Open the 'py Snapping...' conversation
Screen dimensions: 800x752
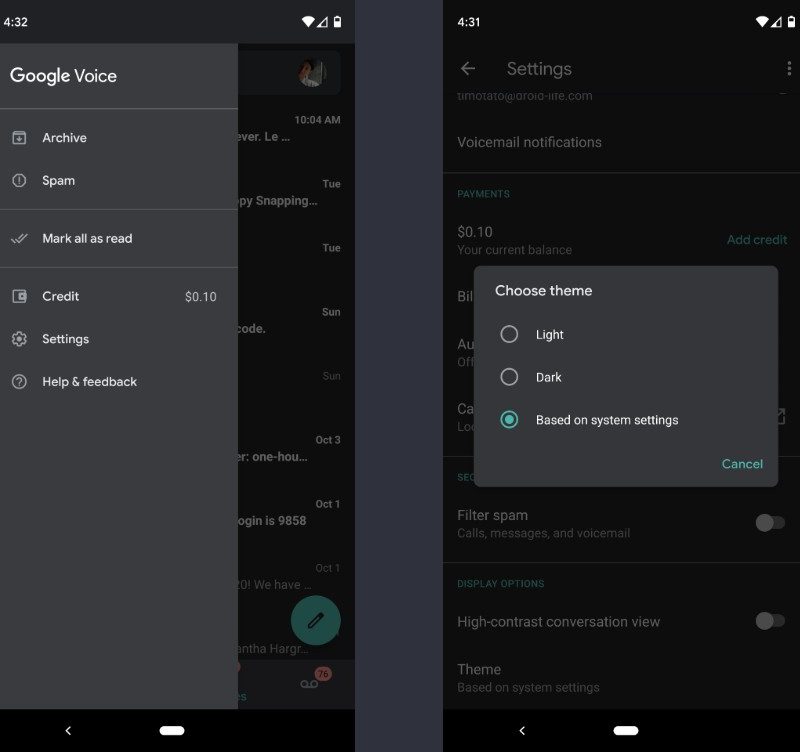click(x=296, y=193)
